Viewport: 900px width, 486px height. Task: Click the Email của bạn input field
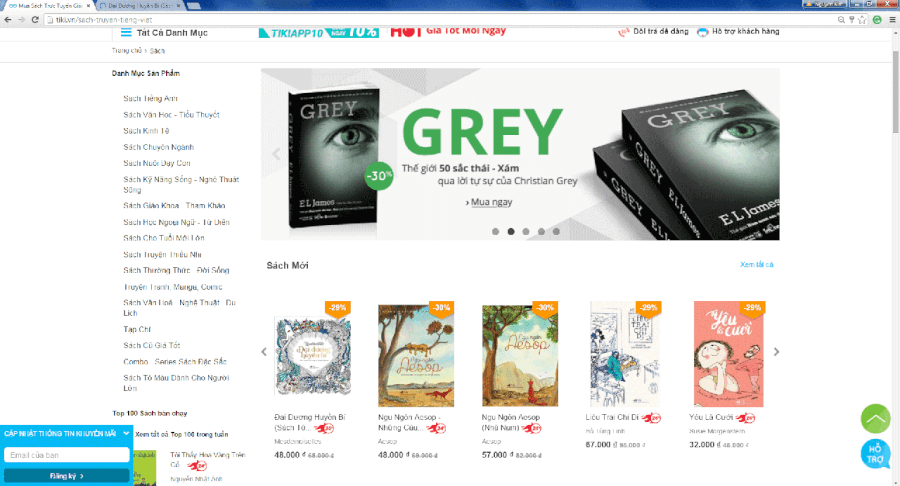67,455
